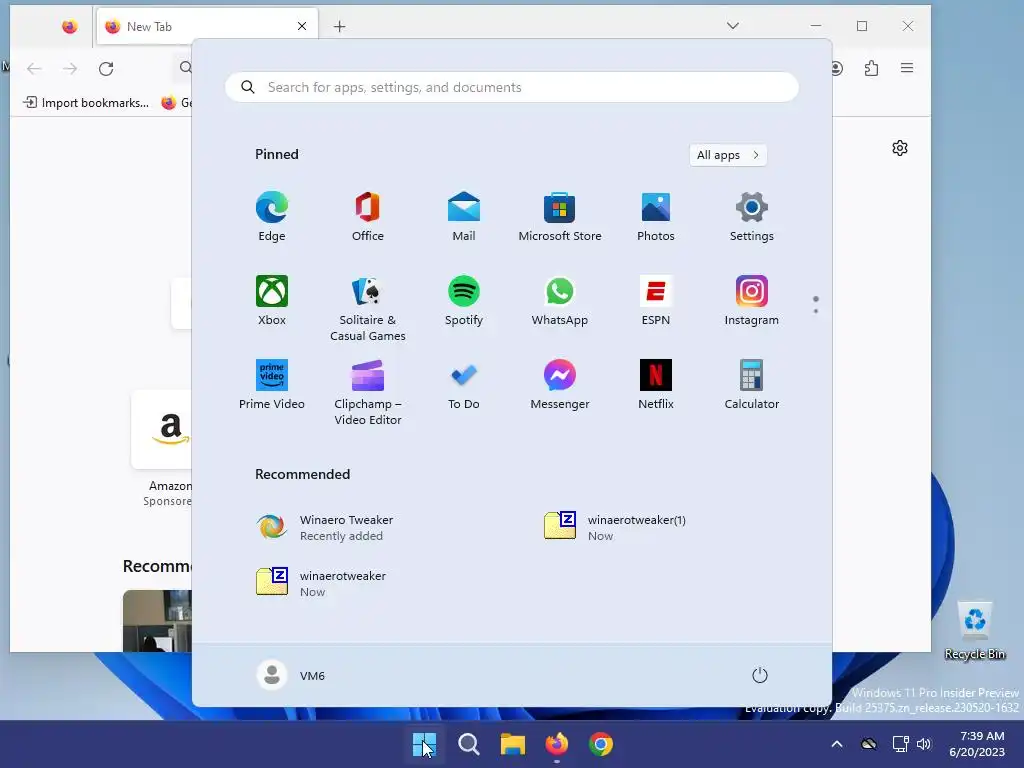Show hidden system tray icons
Screen dimensions: 1024x768
click(x=837, y=744)
